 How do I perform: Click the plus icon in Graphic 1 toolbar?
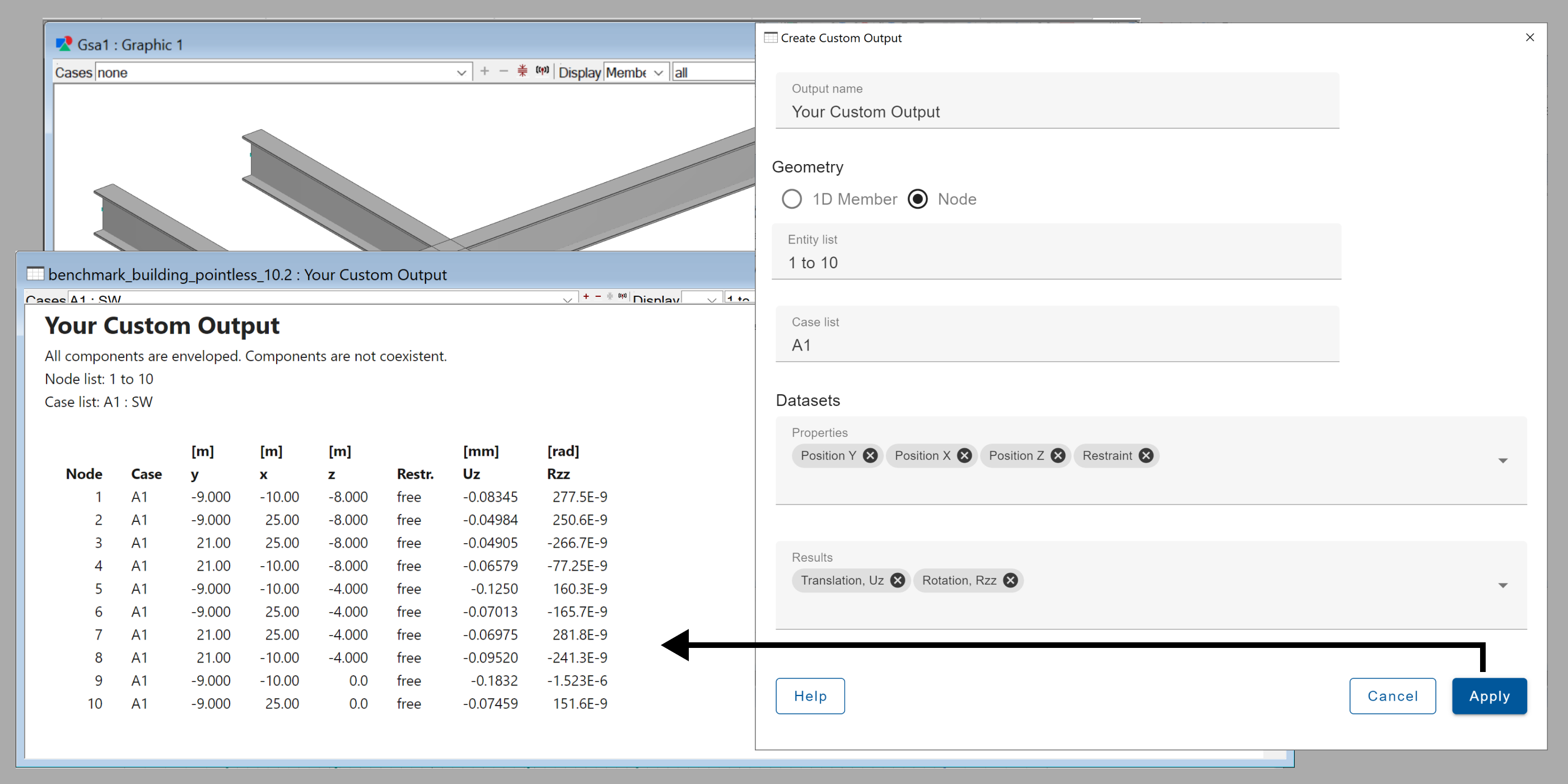coord(484,71)
